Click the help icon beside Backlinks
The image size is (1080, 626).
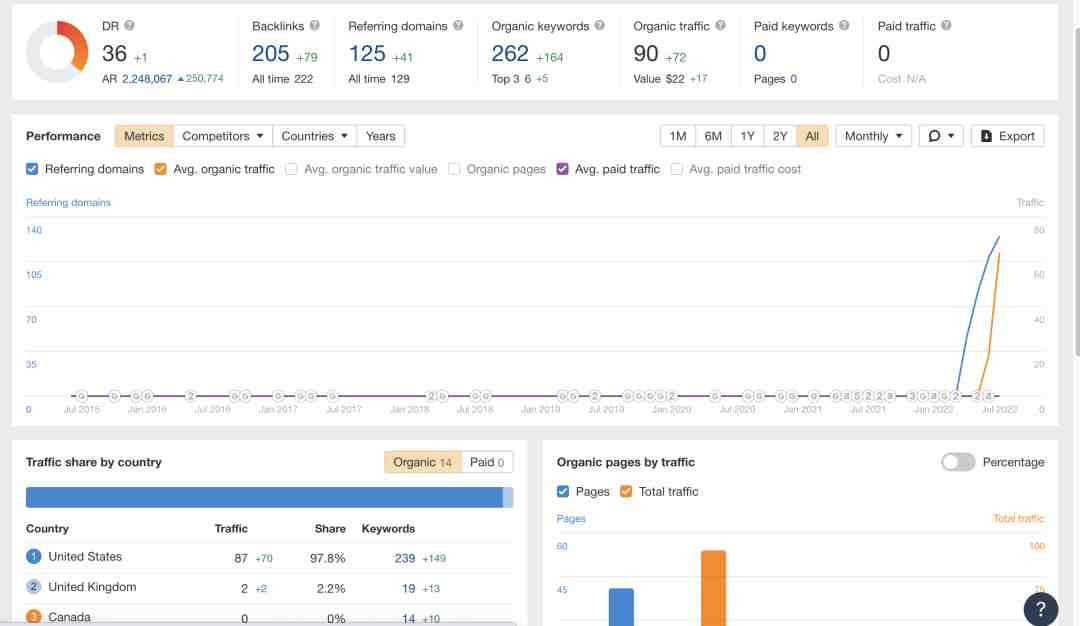(315, 25)
